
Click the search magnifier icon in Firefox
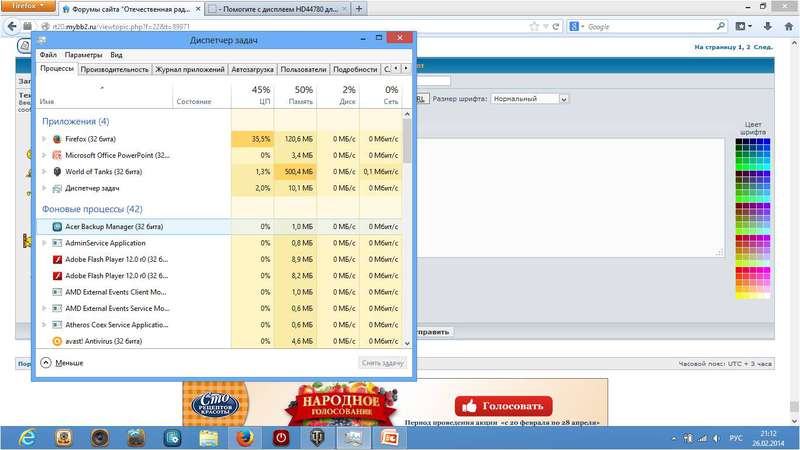click(720, 26)
